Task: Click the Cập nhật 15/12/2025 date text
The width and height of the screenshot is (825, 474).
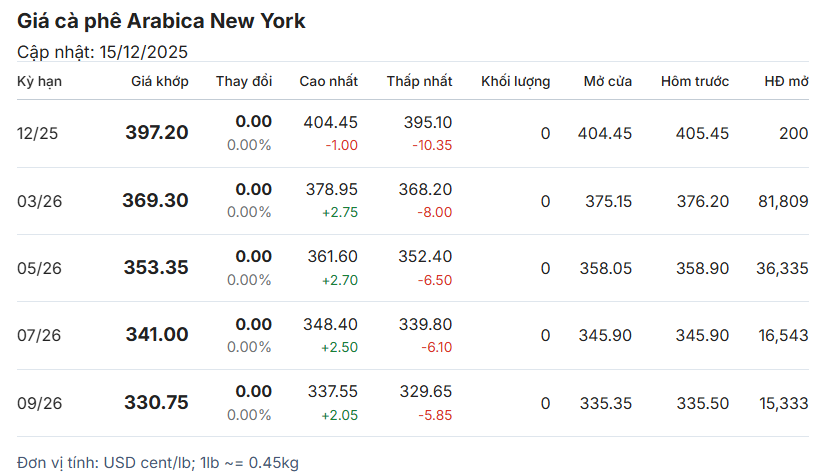Action: tap(103, 52)
